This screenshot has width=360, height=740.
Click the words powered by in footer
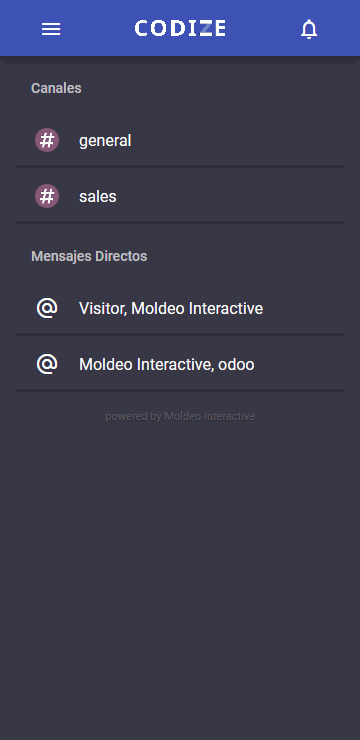point(133,417)
